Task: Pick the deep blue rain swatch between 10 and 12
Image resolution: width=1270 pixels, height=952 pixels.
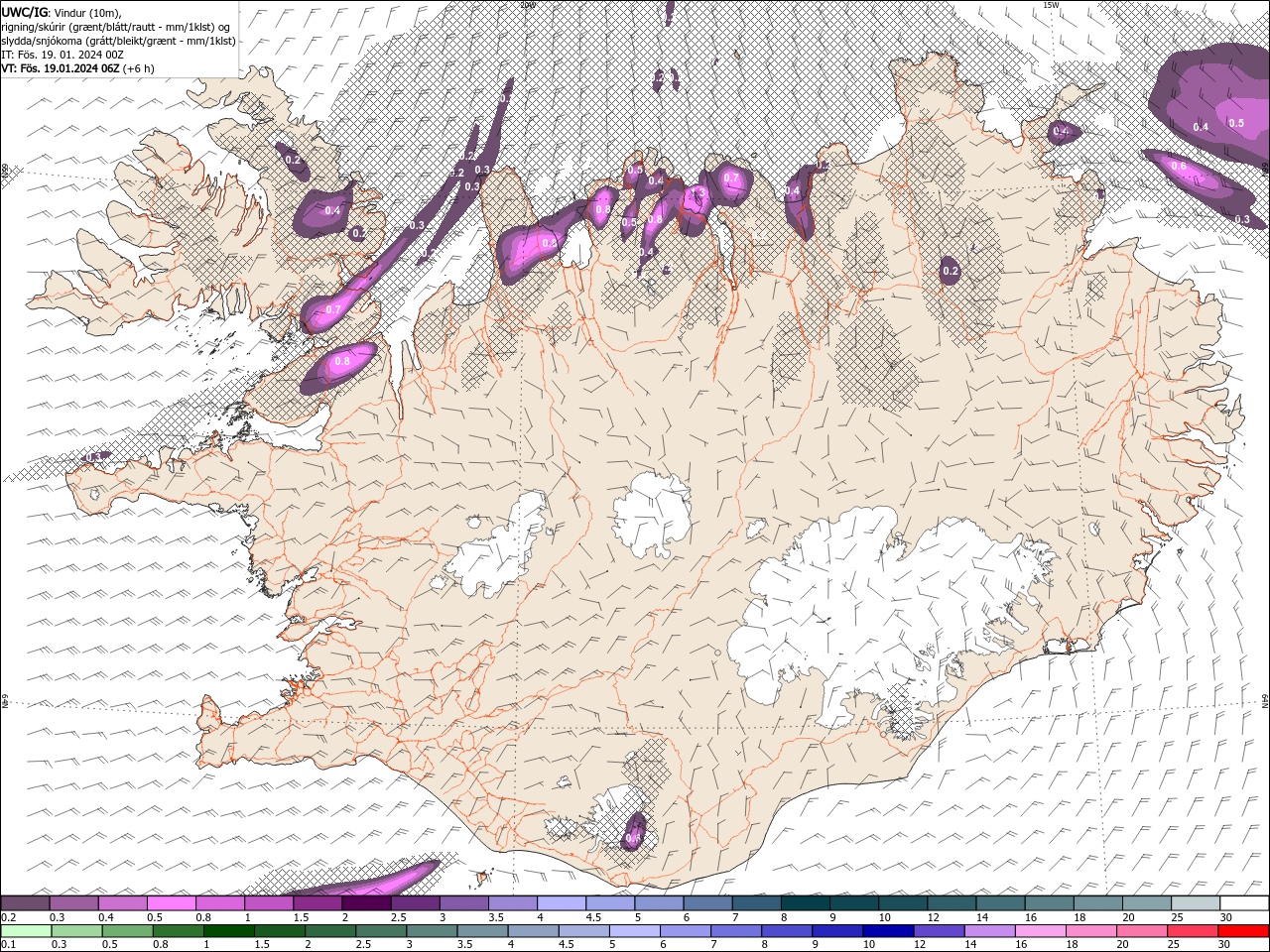Action: (887, 931)
